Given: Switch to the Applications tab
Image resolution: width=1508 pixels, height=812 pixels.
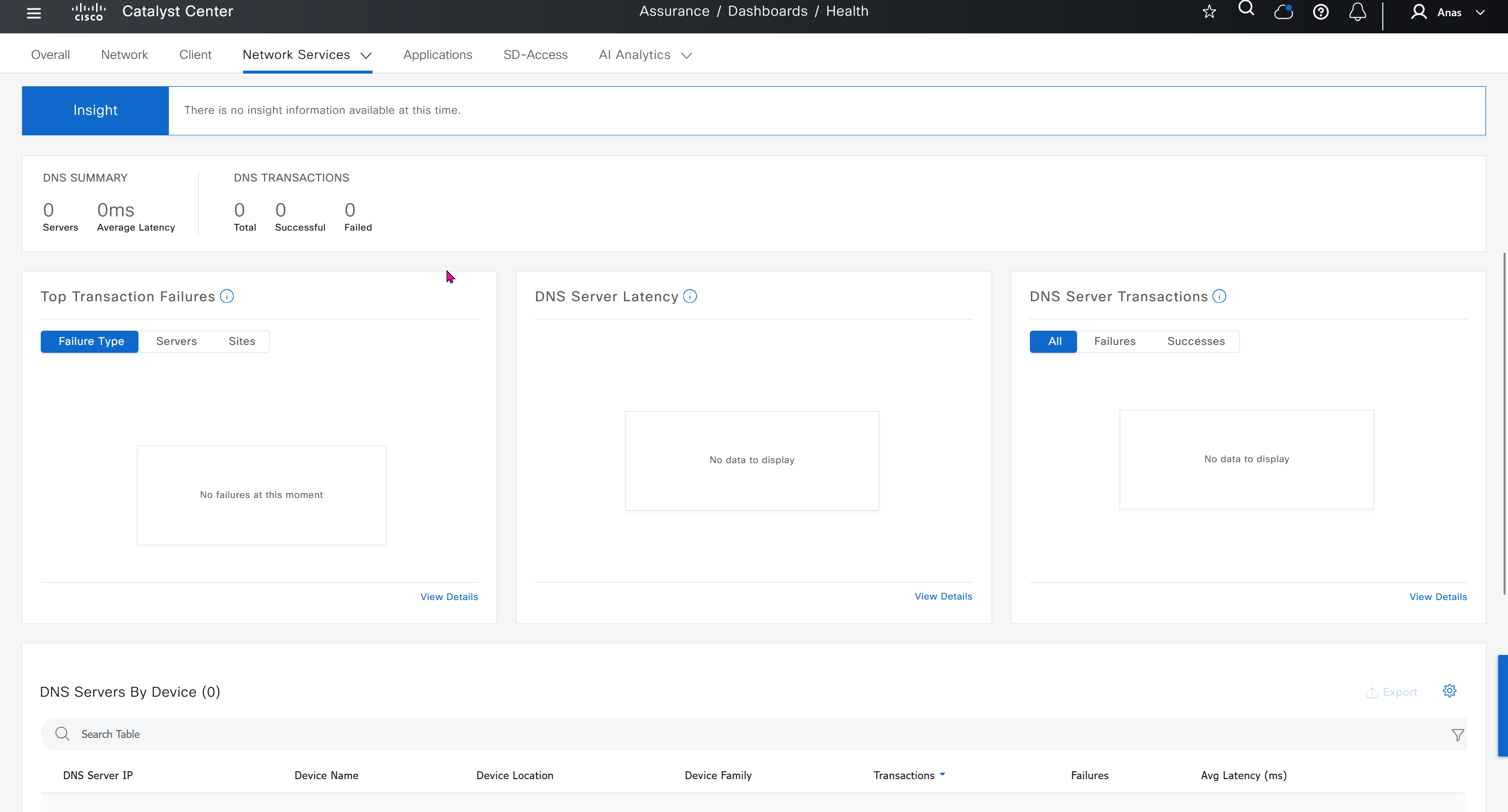Looking at the screenshot, I should click(x=437, y=55).
